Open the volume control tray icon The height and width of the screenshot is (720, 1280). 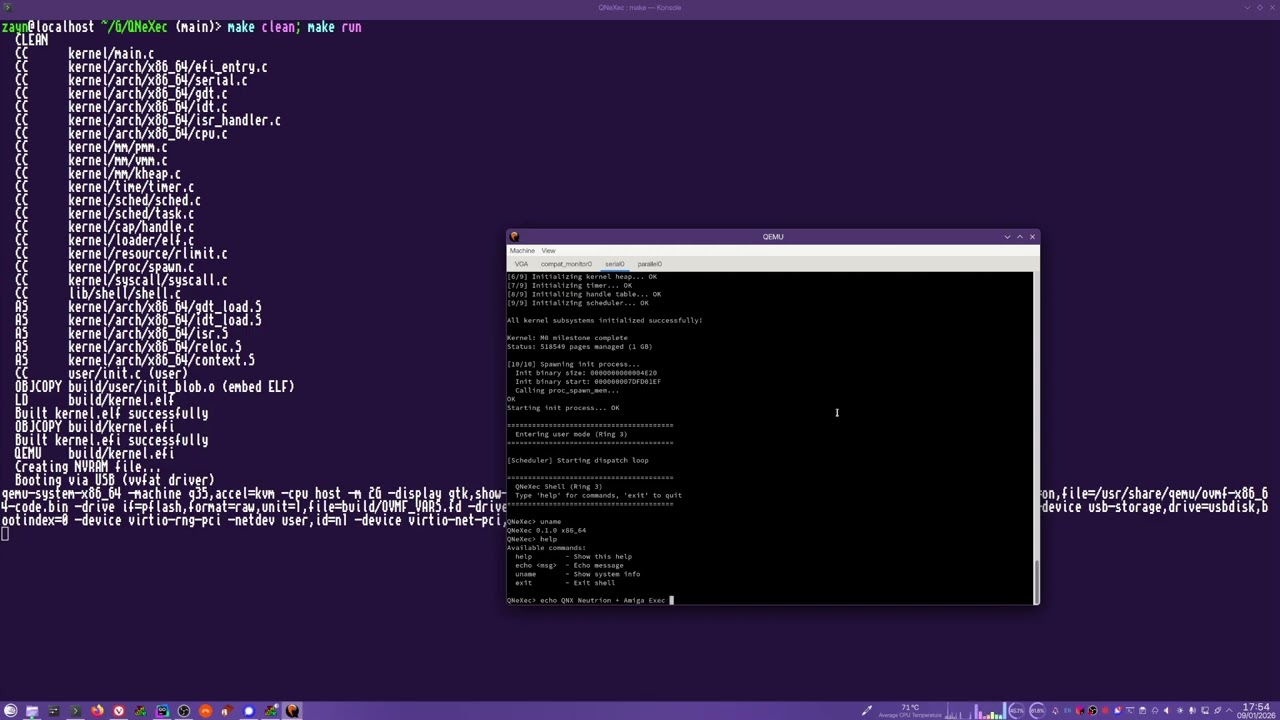(x=1166, y=711)
